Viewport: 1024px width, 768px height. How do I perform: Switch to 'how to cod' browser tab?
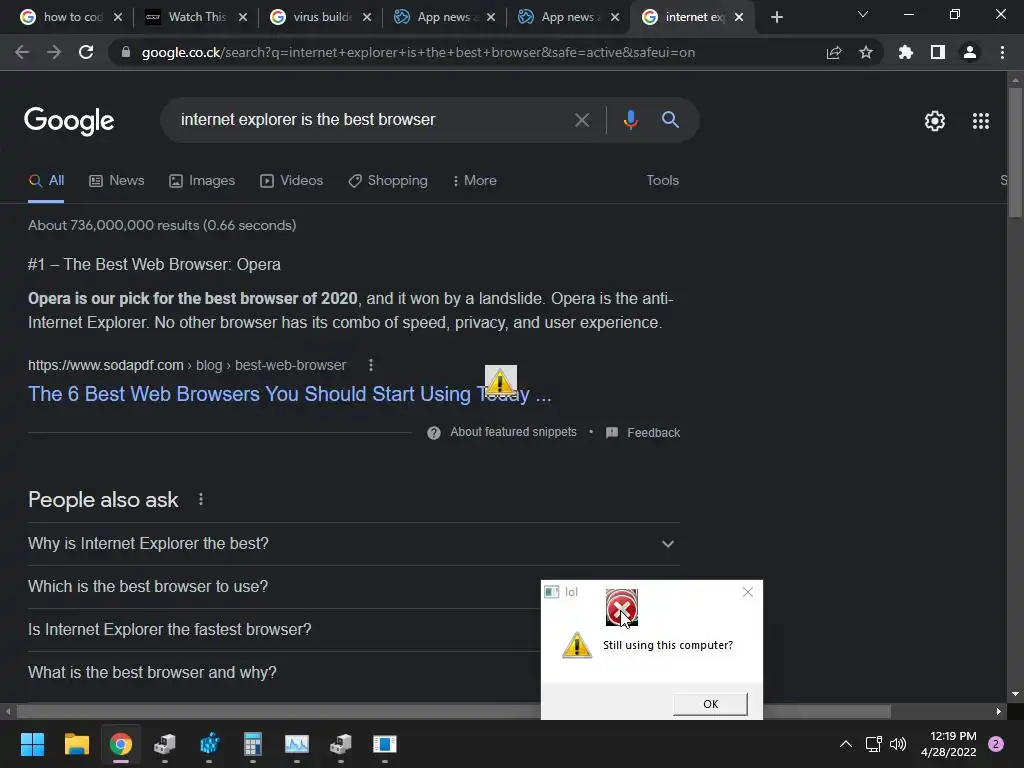tap(62, 17)
